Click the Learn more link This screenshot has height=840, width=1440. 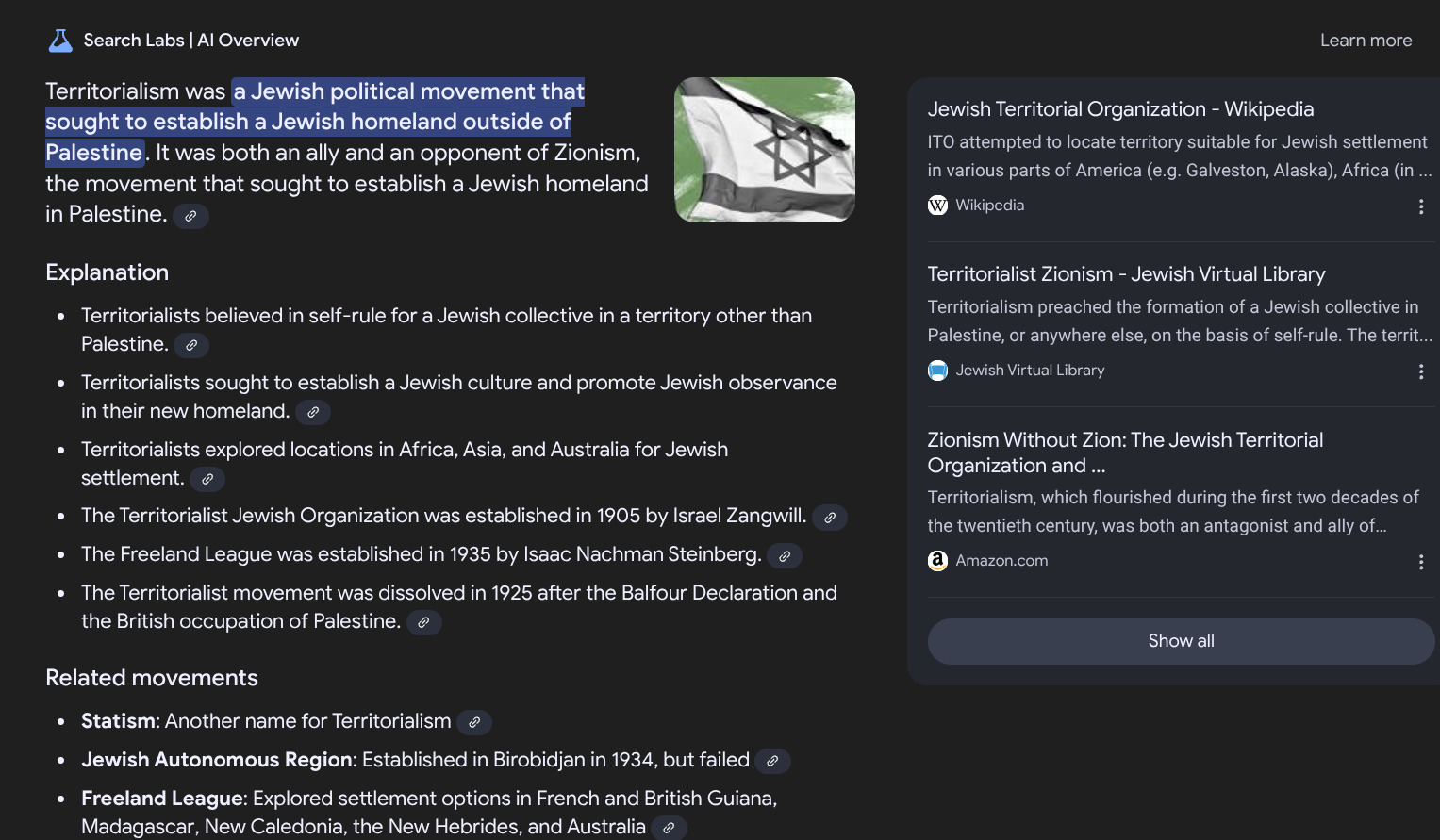[1366, 41]
